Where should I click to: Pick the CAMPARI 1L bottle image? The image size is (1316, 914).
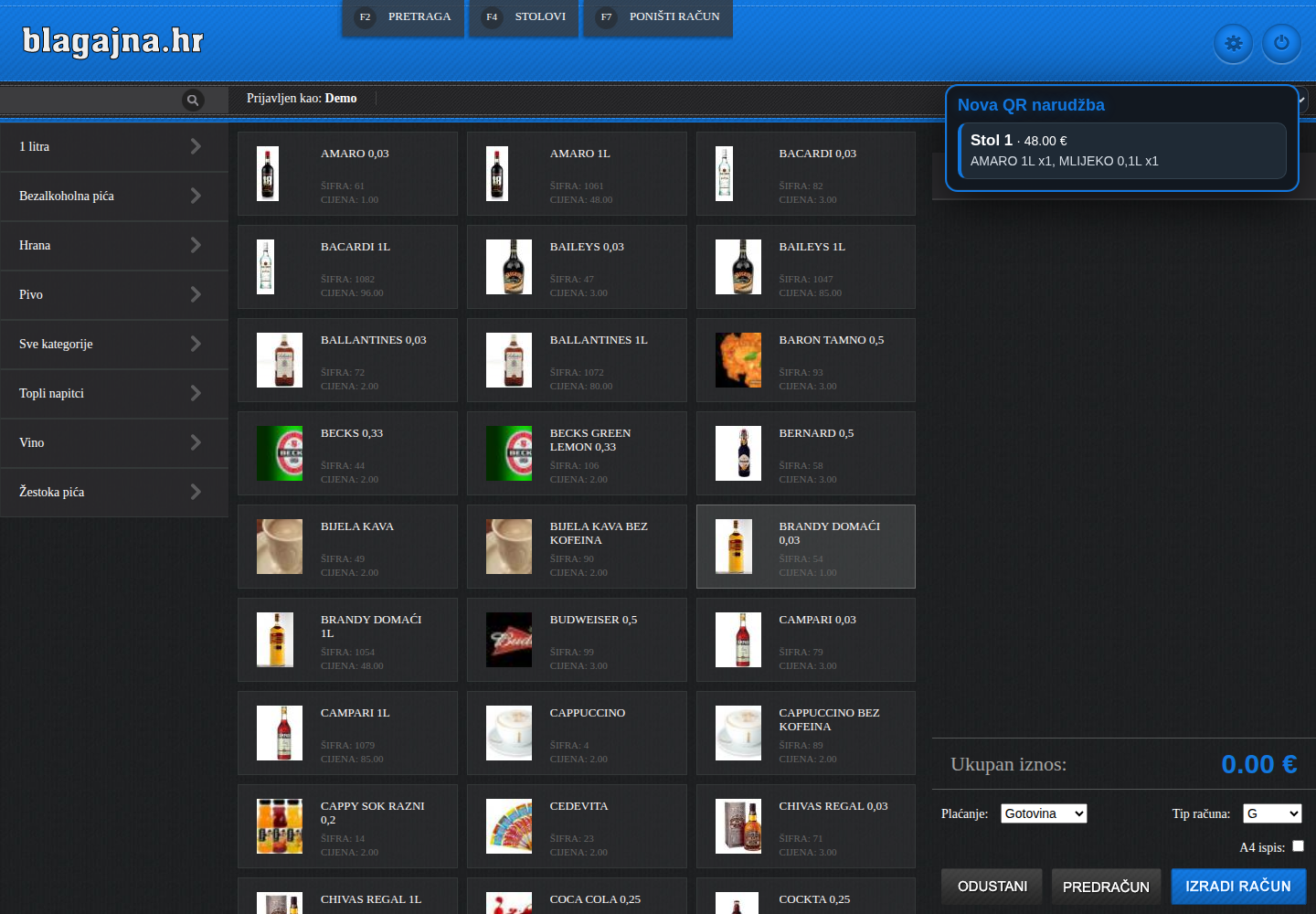280,733
